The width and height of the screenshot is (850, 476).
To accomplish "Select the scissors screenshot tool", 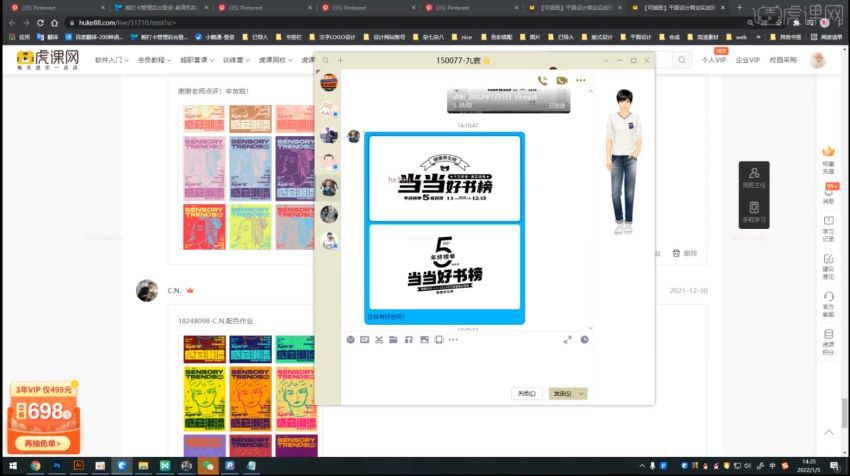I will [379, 339].
